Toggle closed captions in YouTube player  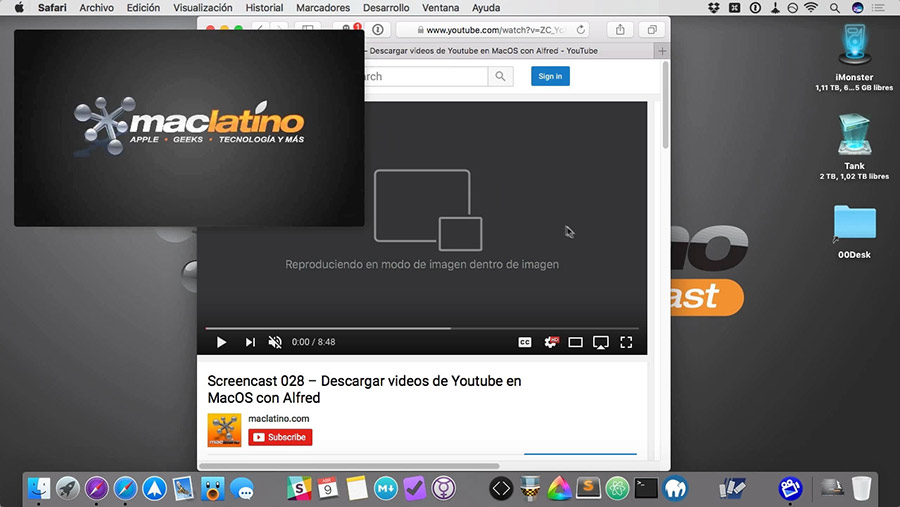pyautogui.click(x=525, y=342)
